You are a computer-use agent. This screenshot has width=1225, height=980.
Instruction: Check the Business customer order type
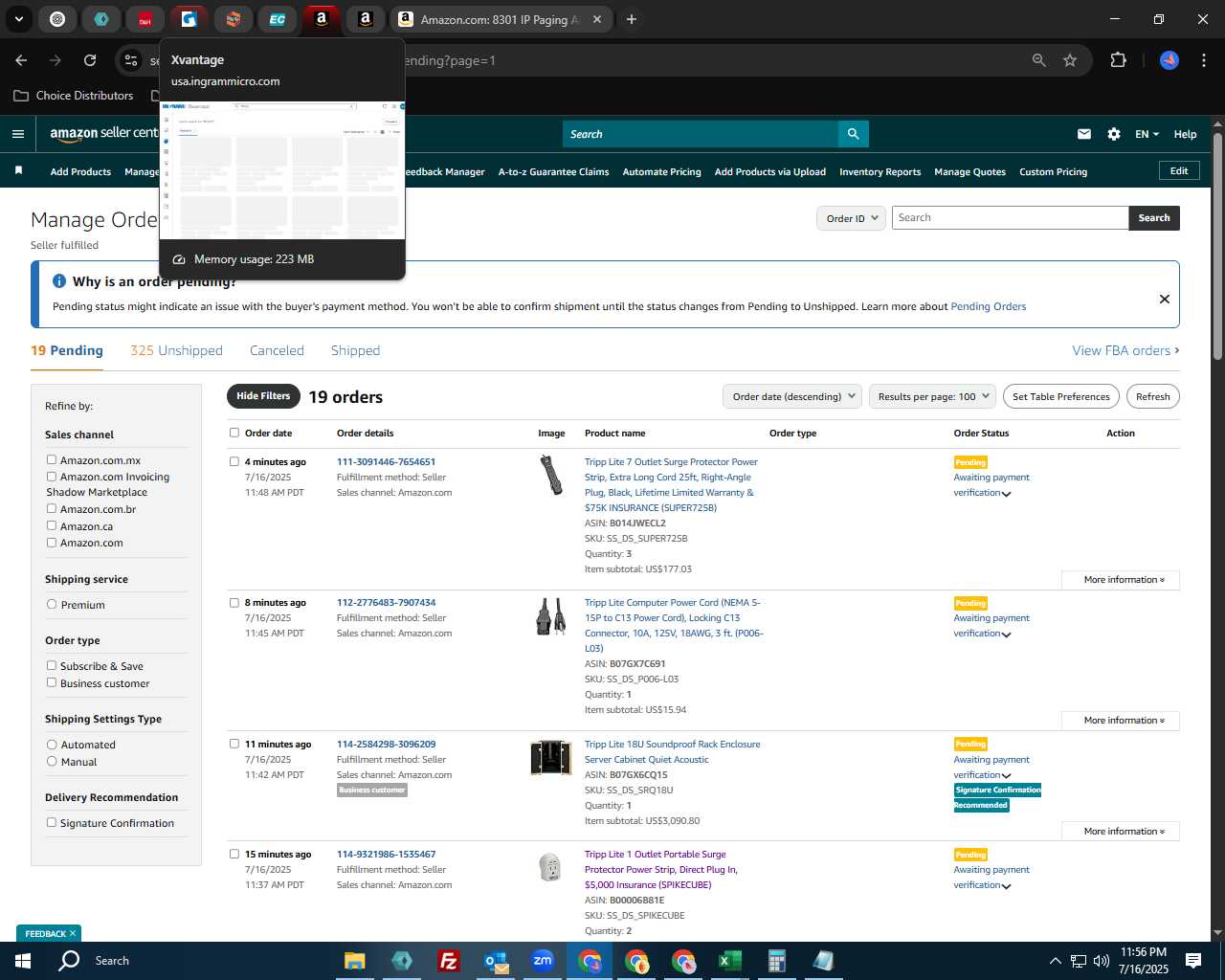(x=52, y=682)
